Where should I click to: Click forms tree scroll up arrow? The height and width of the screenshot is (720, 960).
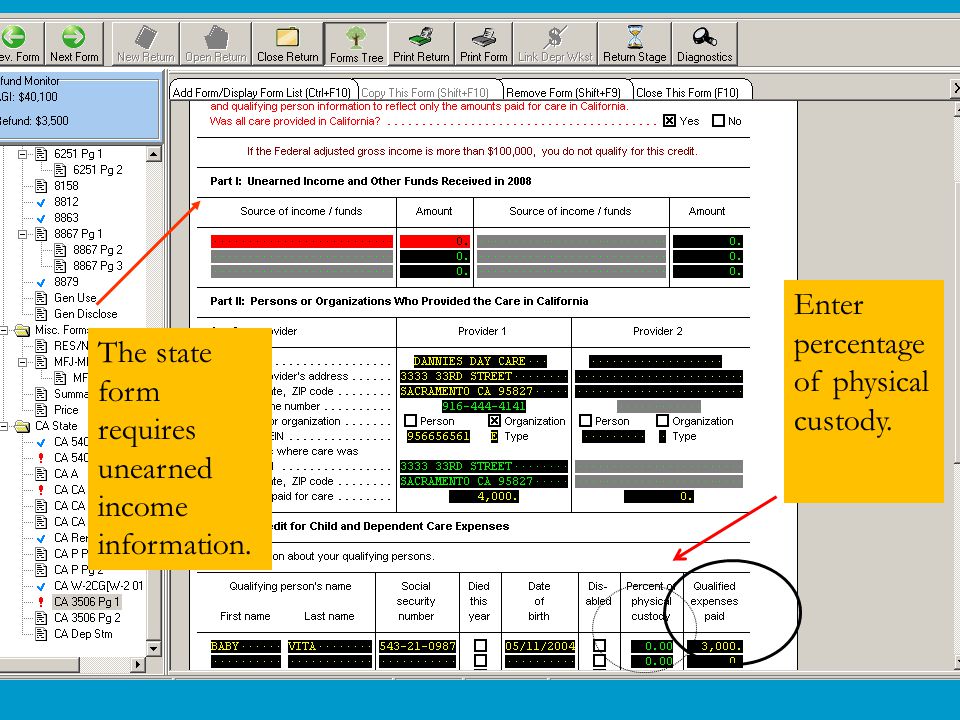coord(154,153)
